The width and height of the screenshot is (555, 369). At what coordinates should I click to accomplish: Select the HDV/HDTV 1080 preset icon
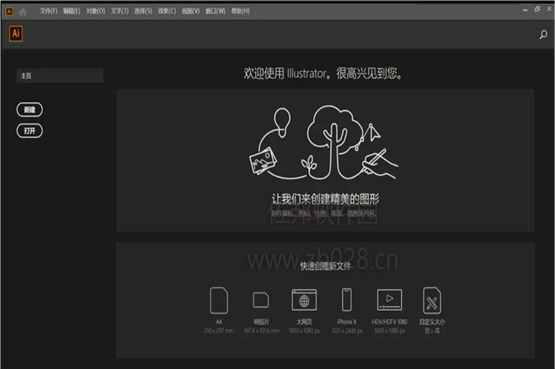pyautogui.click(x=389, y=300)
